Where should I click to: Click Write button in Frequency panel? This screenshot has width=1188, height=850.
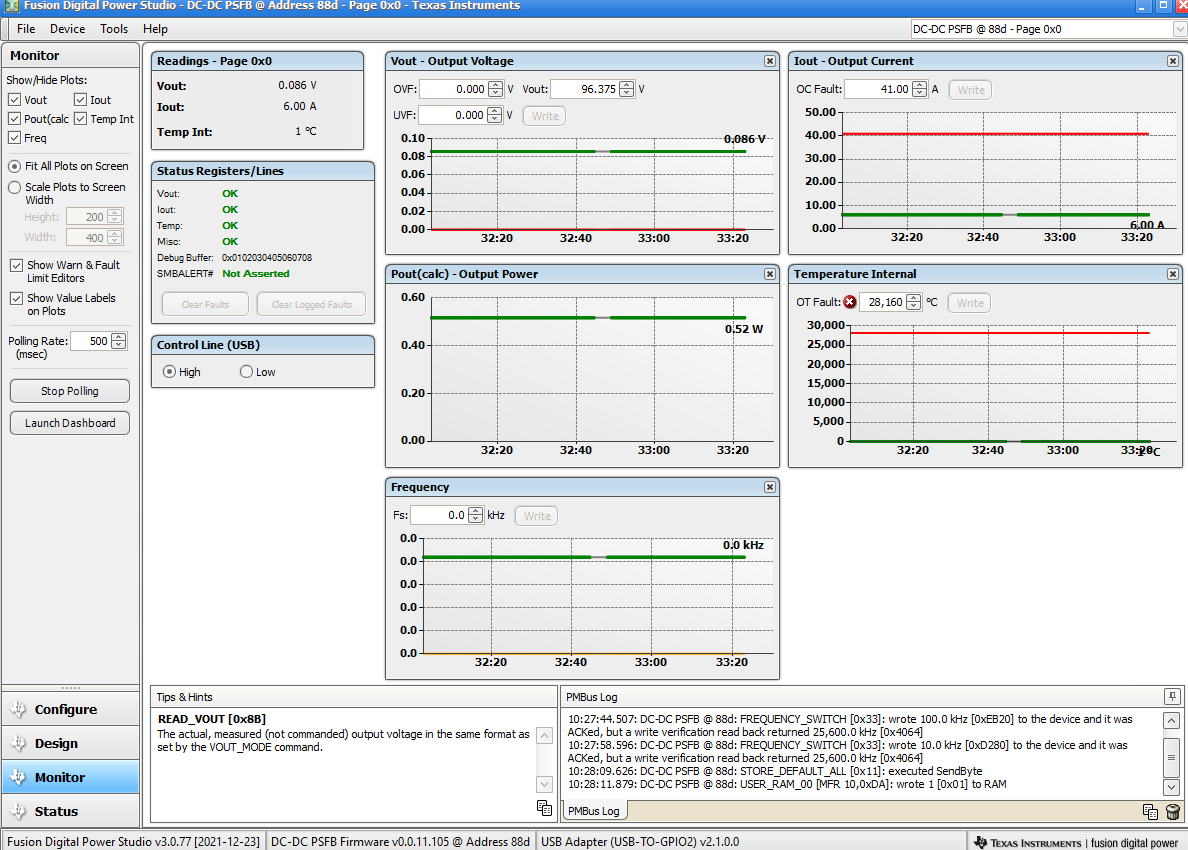537,516
